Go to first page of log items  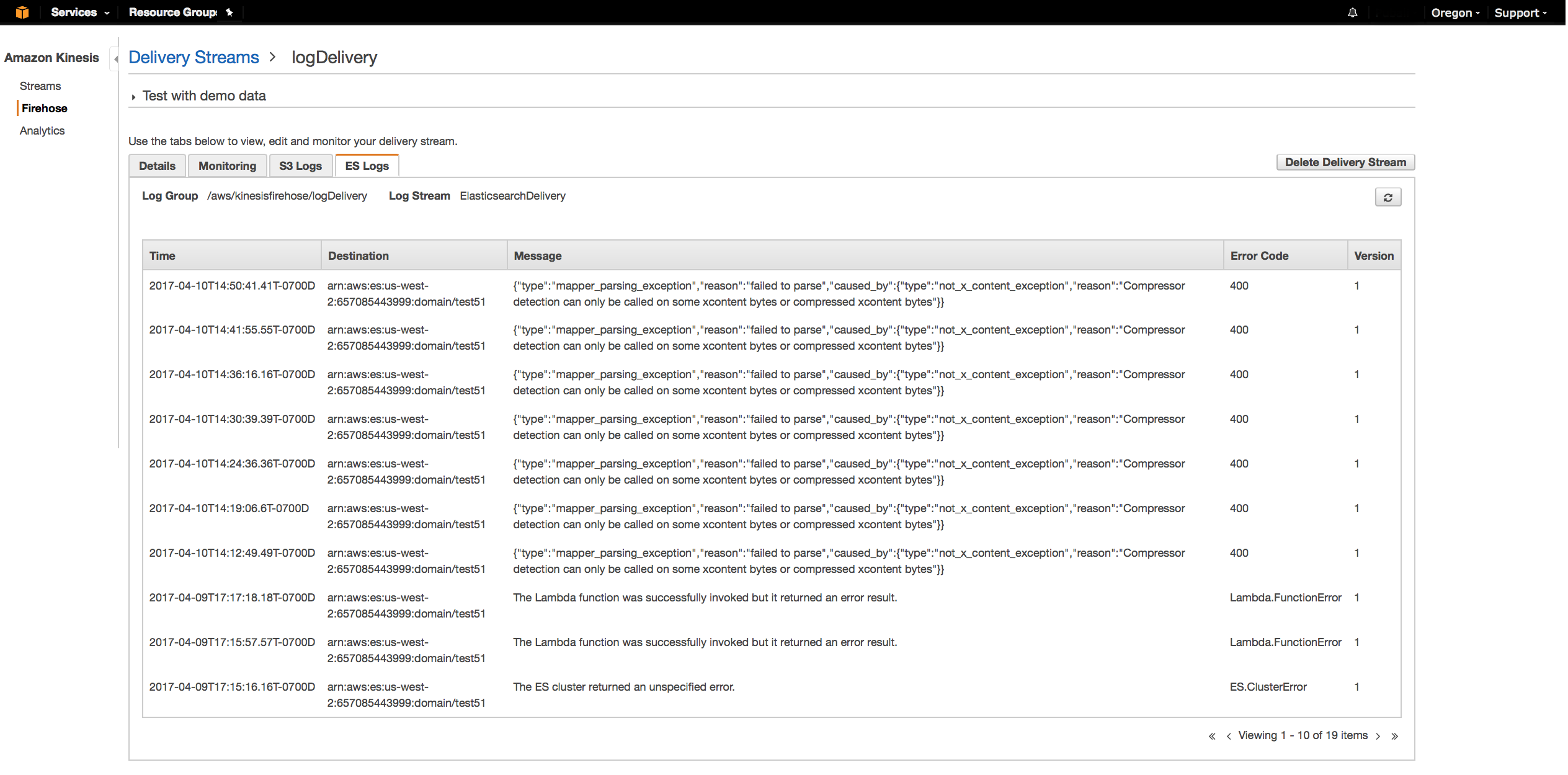point(1211,736)
